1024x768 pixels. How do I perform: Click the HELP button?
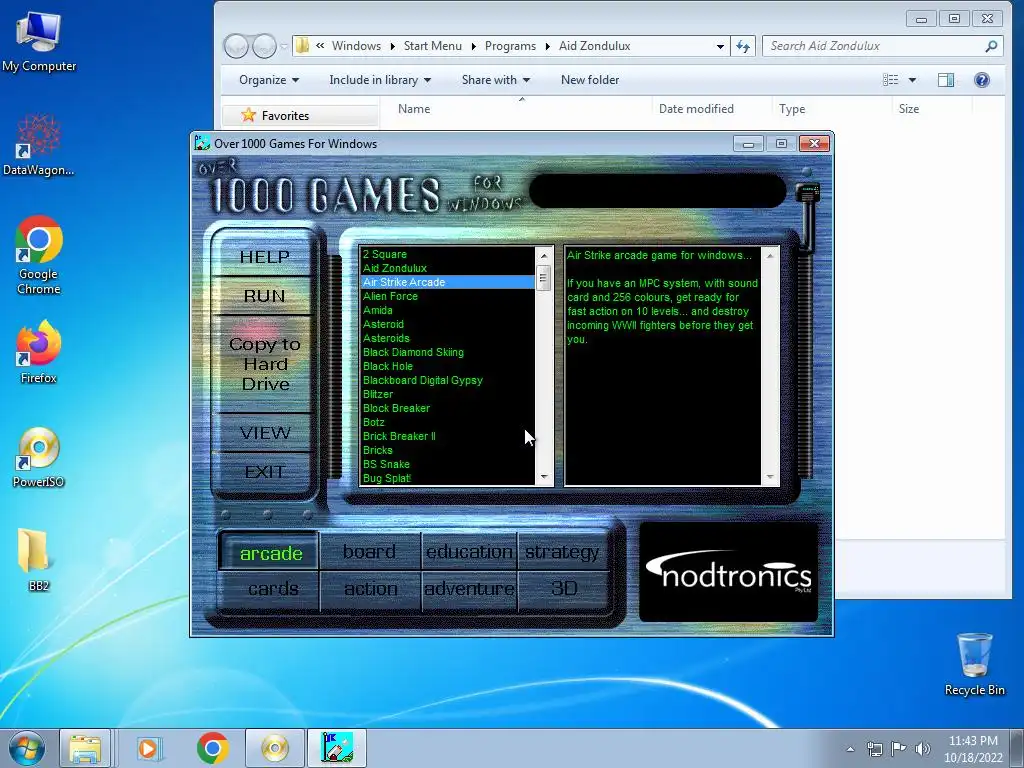point(264,257)
